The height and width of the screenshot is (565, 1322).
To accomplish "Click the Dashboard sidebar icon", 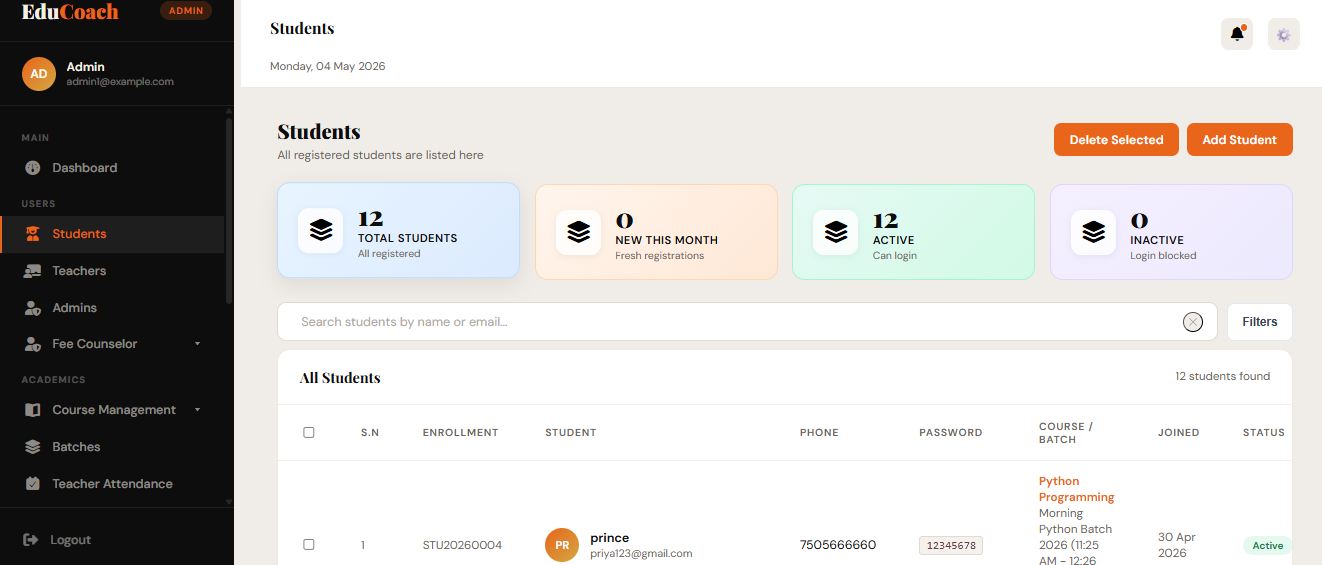I will coord(33,168).
